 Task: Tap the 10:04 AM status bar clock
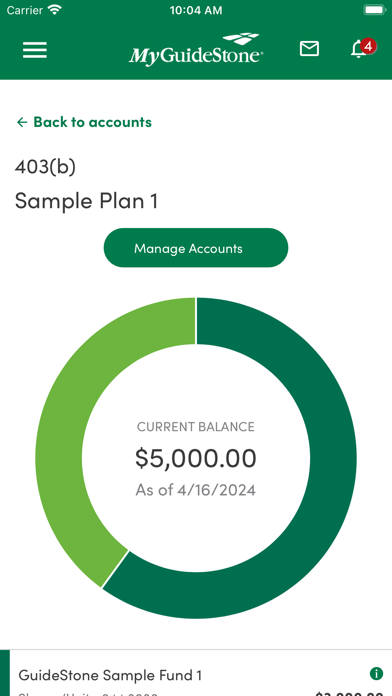[x=196, y=10]
